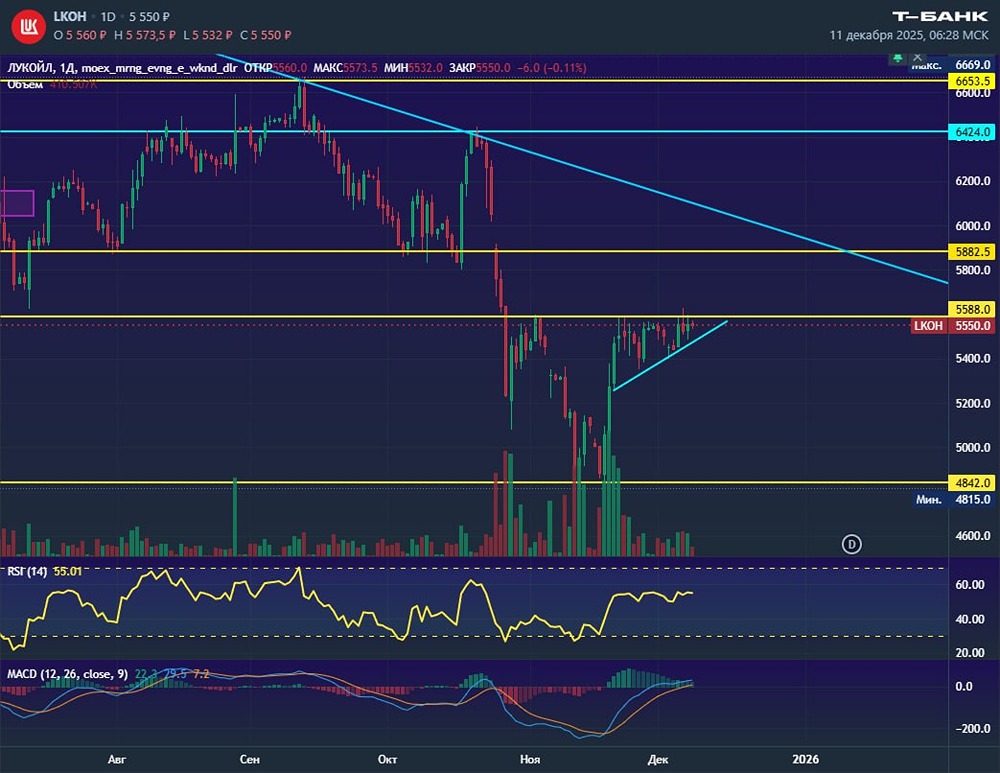Open the Объем volume indicator legend
Screen dimensions: 1000x773
point(25,85)
